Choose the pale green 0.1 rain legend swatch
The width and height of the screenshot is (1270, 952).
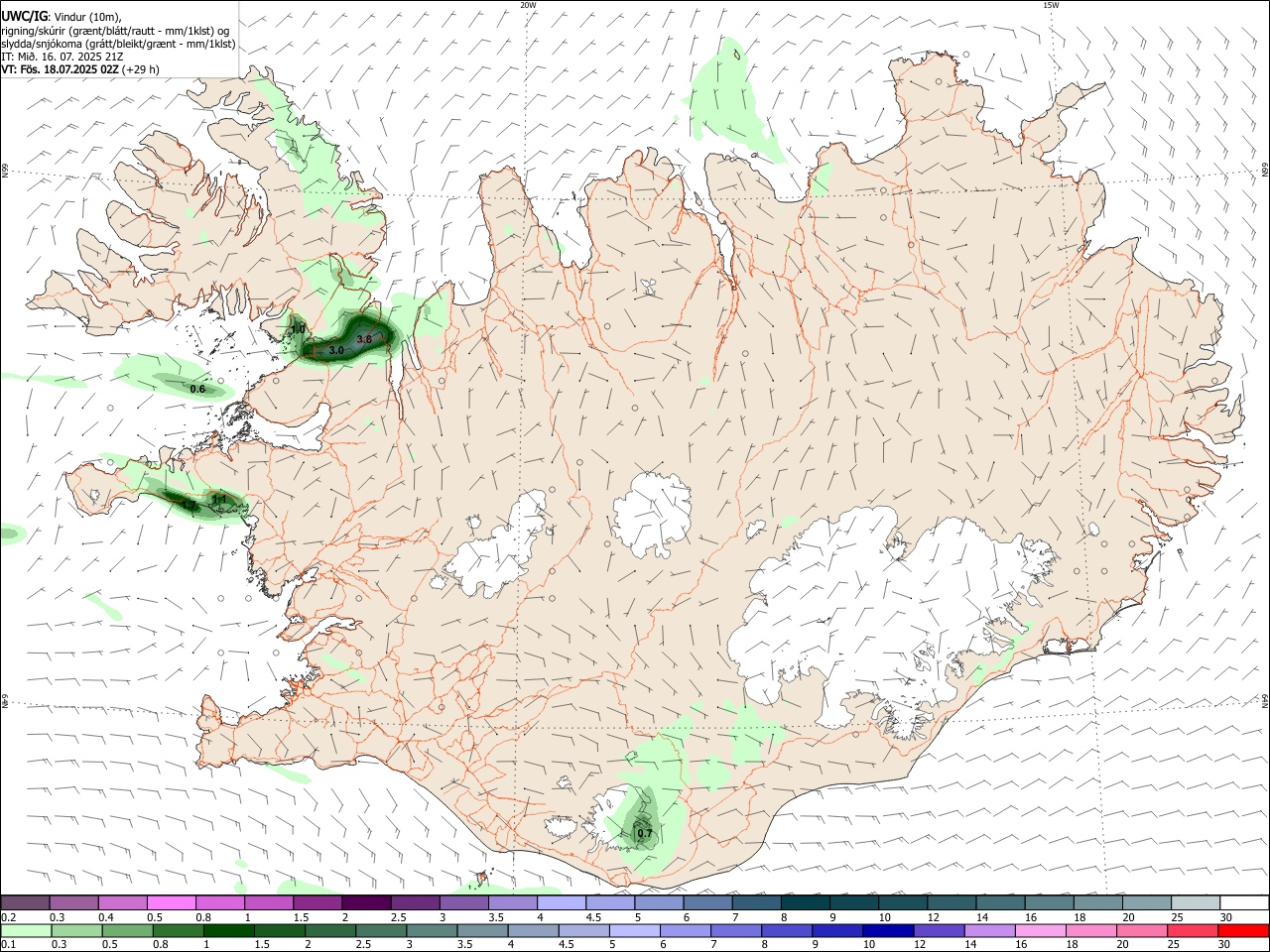[x=26, y=930]
